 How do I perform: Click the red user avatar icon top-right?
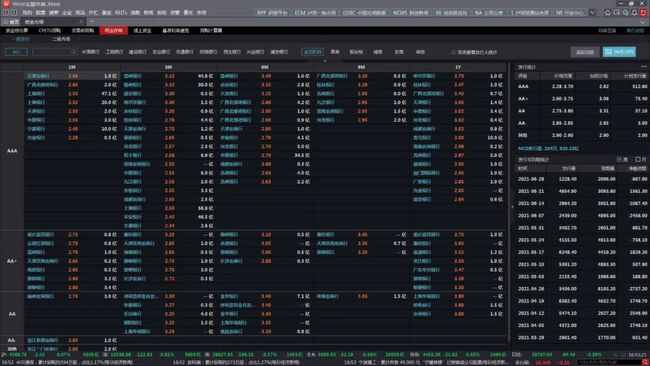coord(643,12)
